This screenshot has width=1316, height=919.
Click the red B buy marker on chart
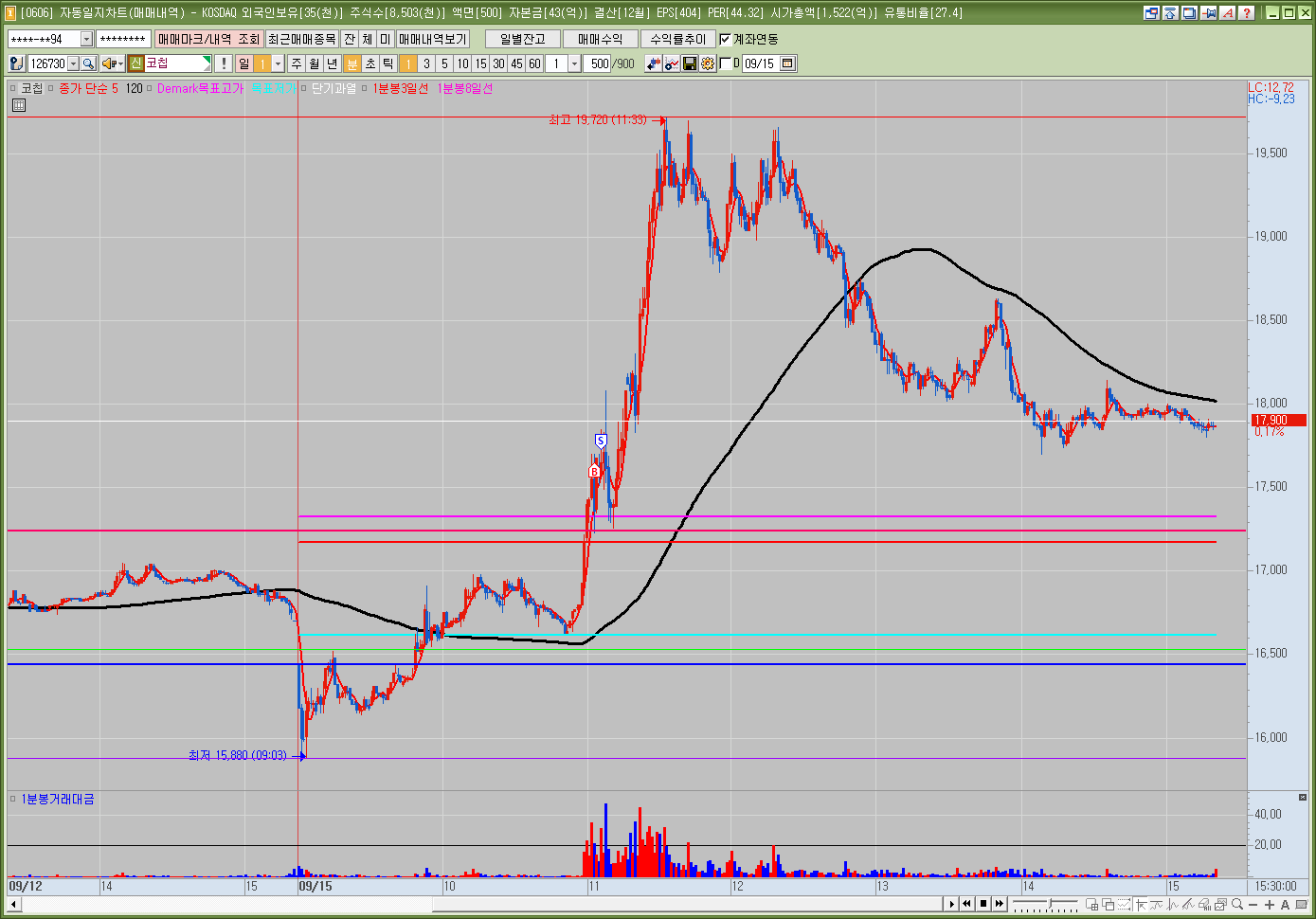point(594,471)
